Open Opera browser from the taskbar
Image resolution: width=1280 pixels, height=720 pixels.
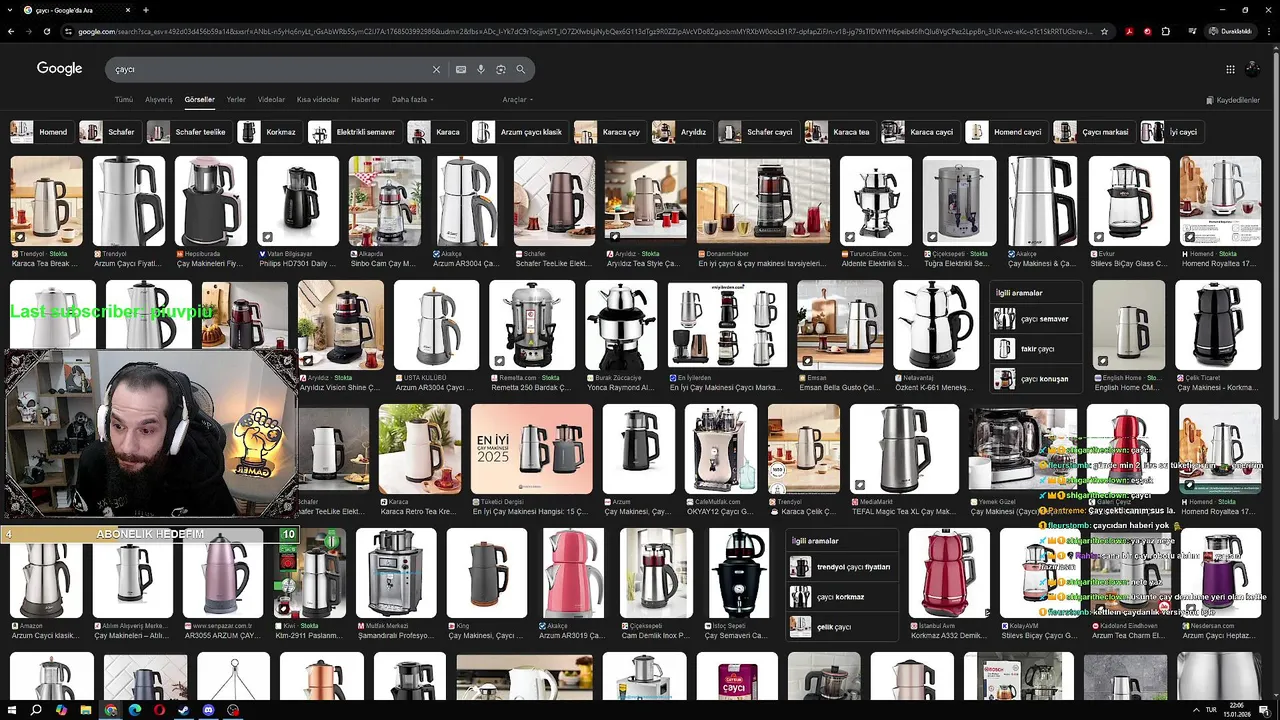click(159, 710)
